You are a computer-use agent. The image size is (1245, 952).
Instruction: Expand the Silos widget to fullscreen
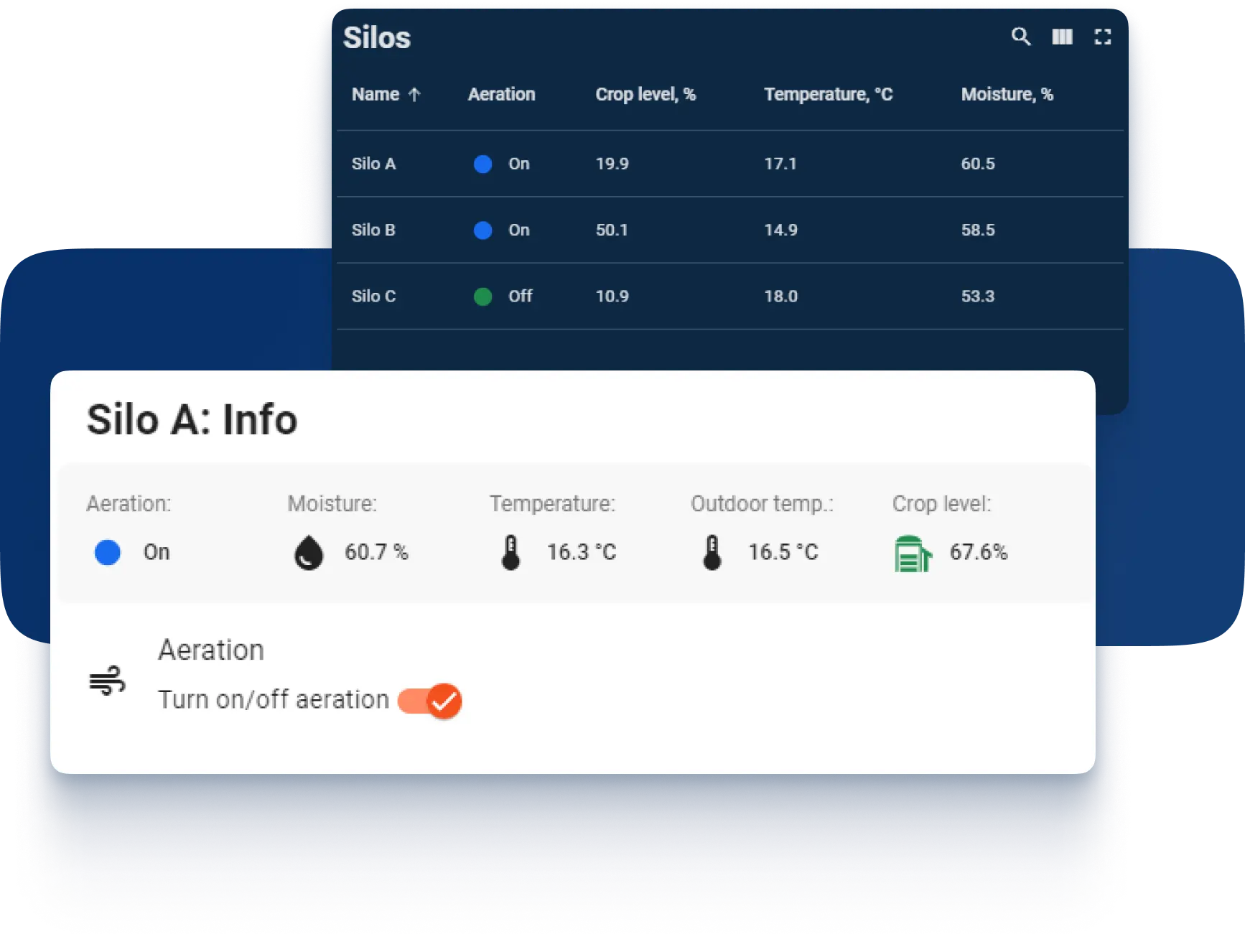1103,37
